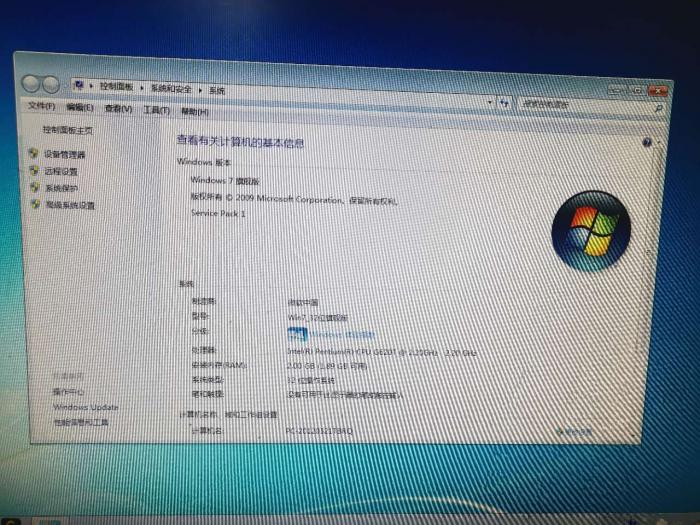Click the Intel(R) Pentium(R) CPU processor value
Screen dimensions: 700x525
[382, 352]
